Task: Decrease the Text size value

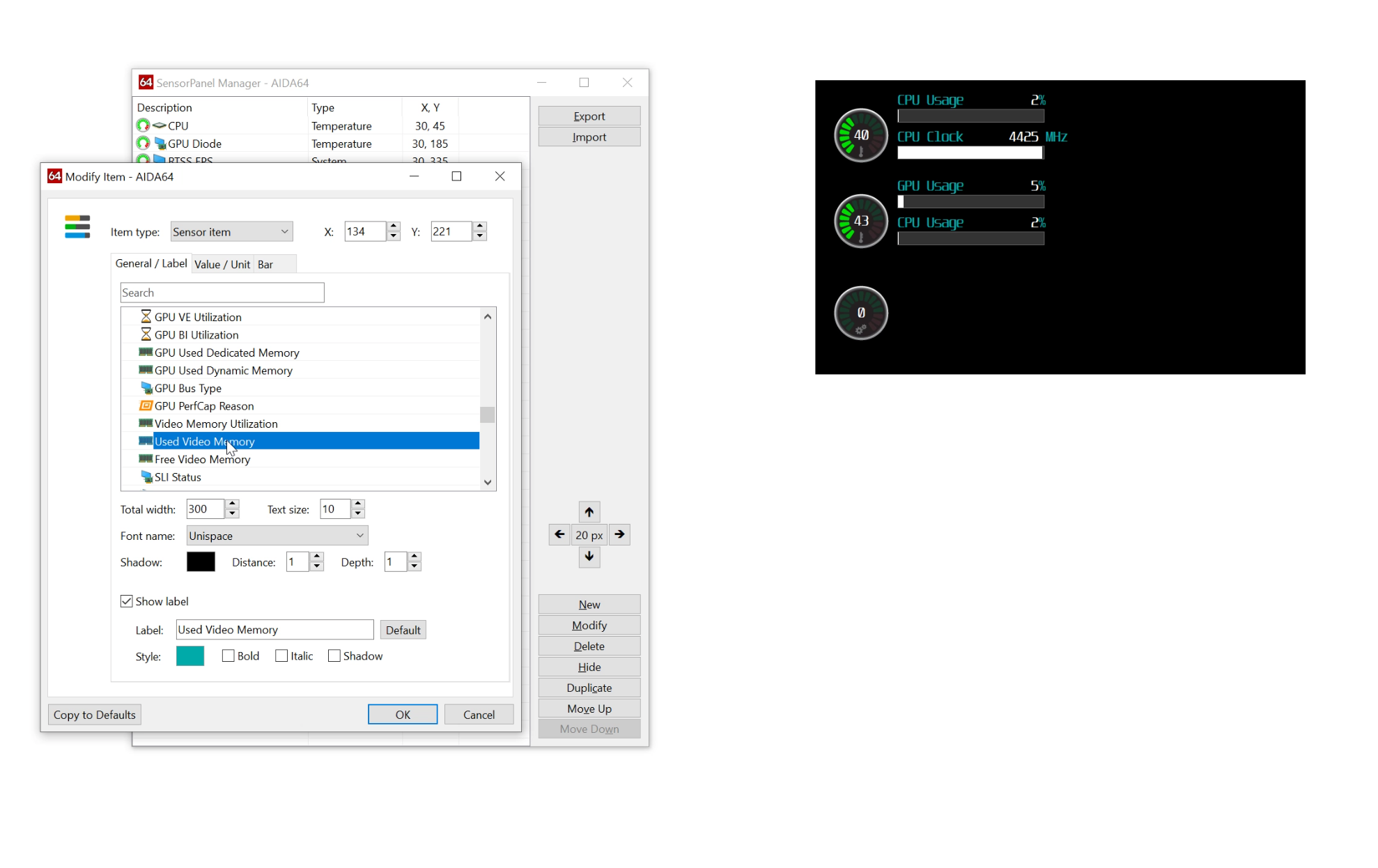Action: (358, 513)
